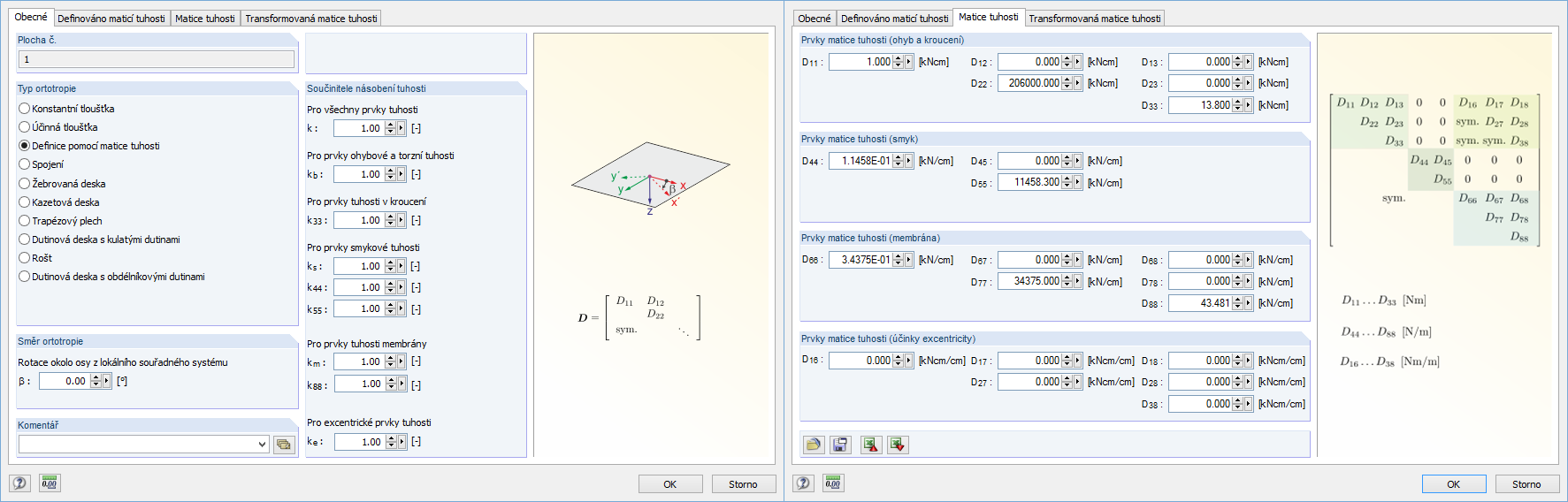1568x502 pixels.
Task: Open arrow menu beside D88 field
Action: tap(1248, 303)
